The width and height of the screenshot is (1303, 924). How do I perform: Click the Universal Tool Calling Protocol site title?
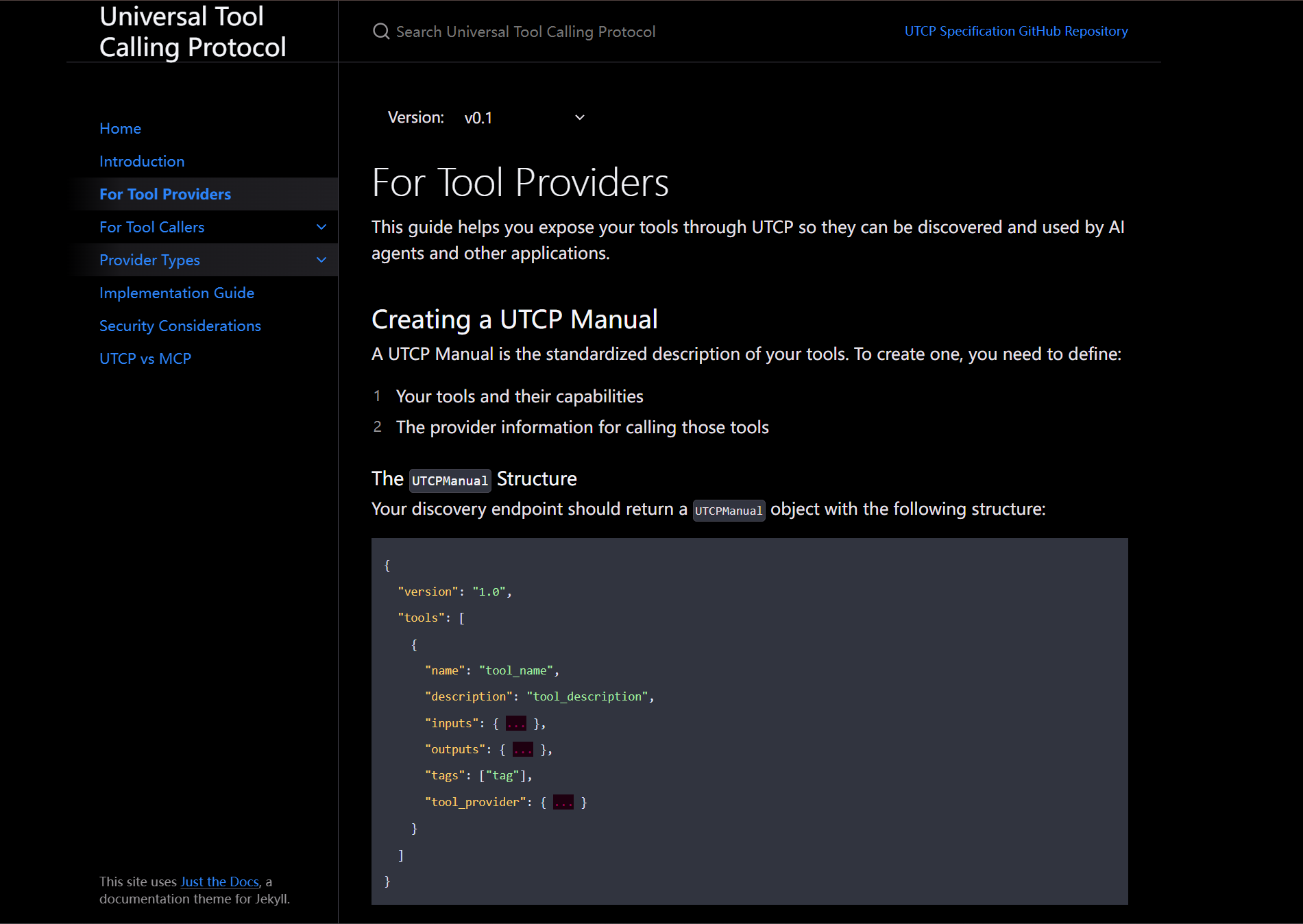pyautogui.click(x=193, y=32)
